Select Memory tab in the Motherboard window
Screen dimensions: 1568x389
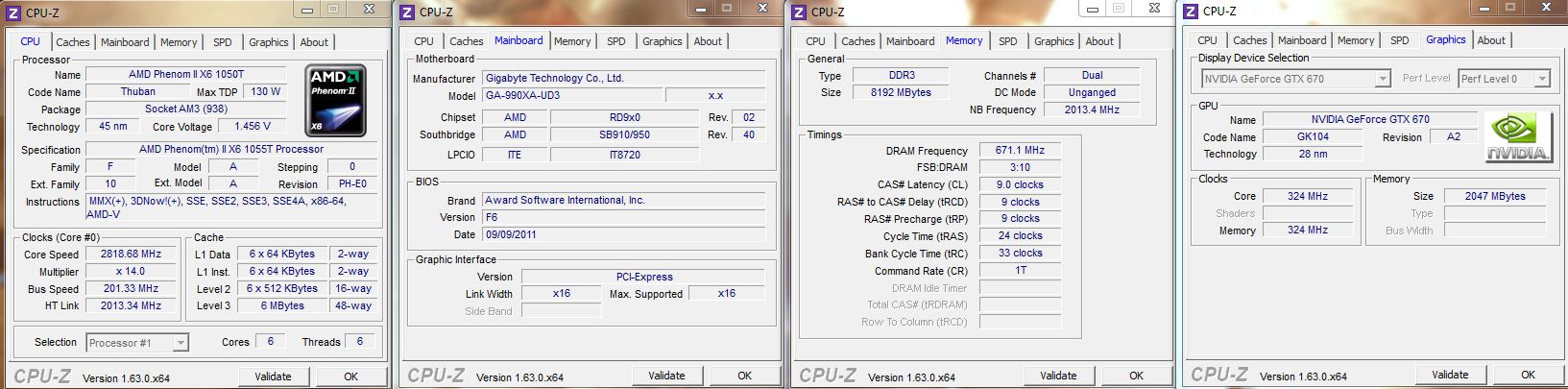pyautogui.click(x=572, y=41)
